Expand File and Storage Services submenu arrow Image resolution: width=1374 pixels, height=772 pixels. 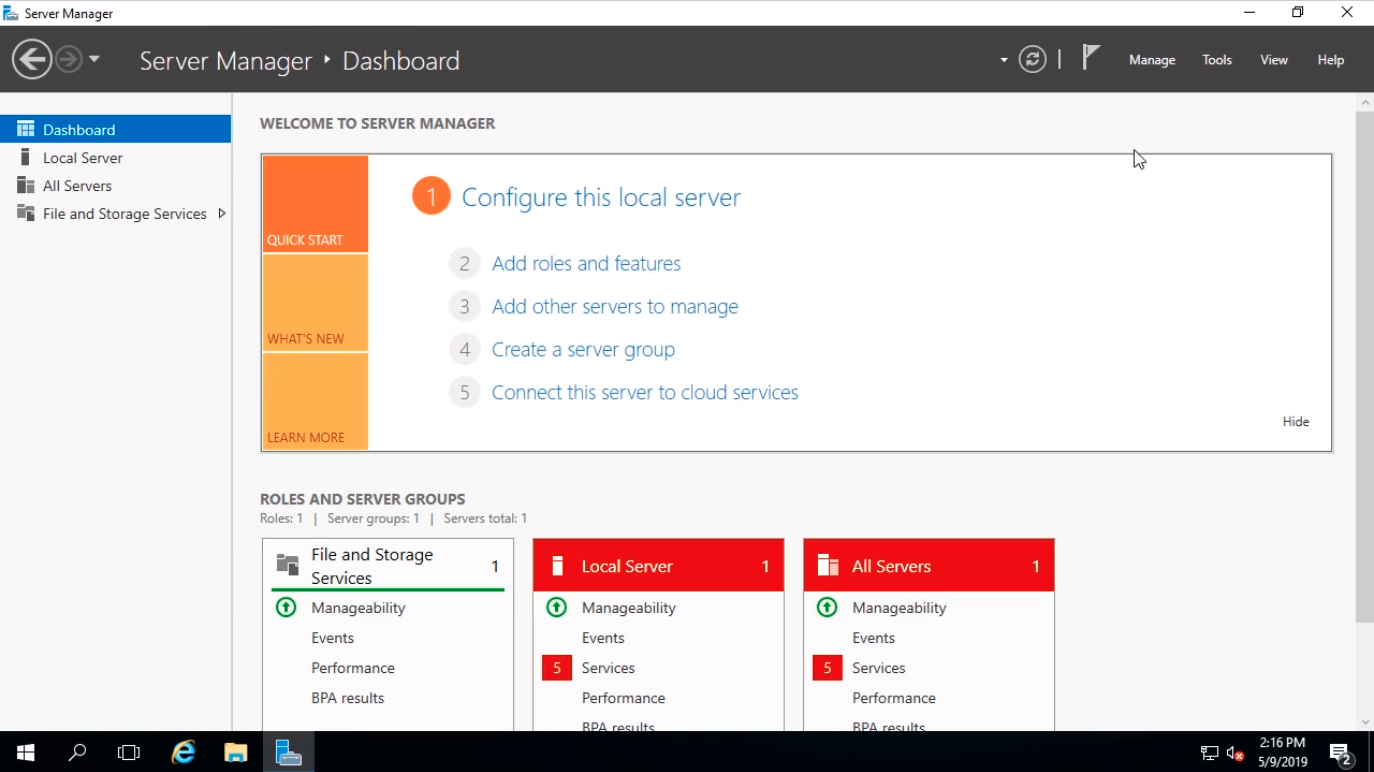click(221, 214)
